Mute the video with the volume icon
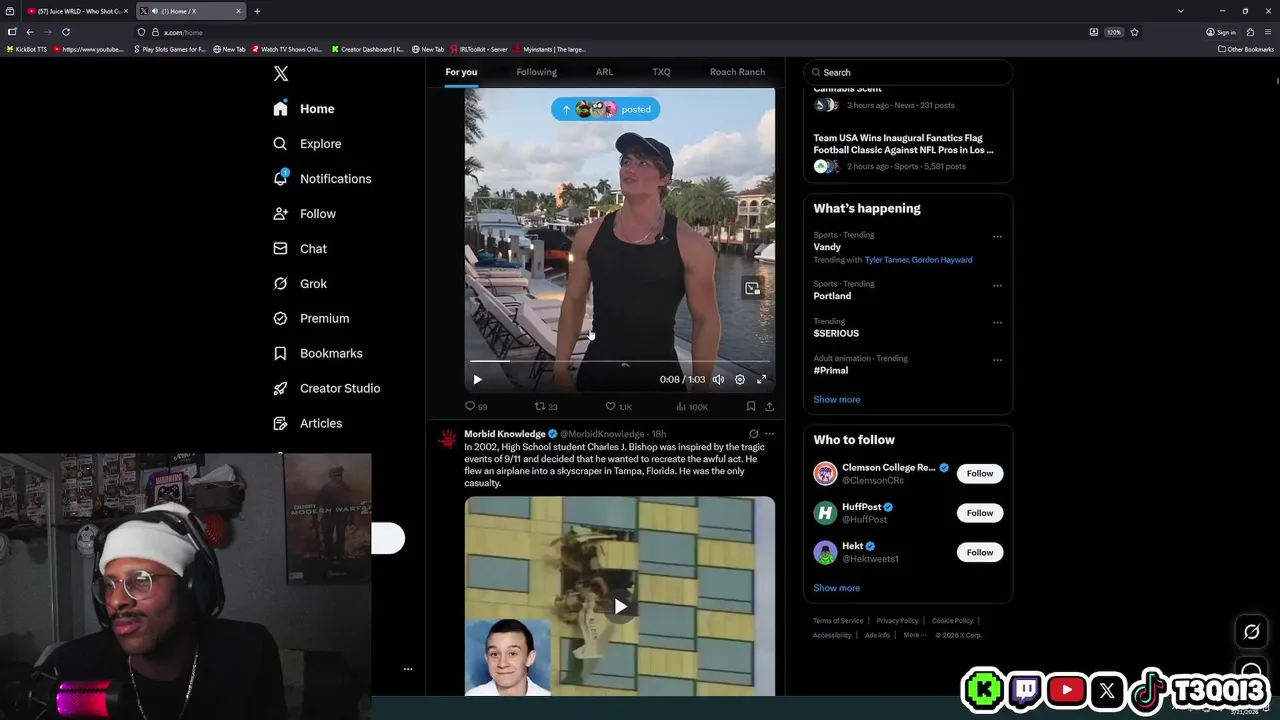1280x720 pixels. (x=718, y=380)
